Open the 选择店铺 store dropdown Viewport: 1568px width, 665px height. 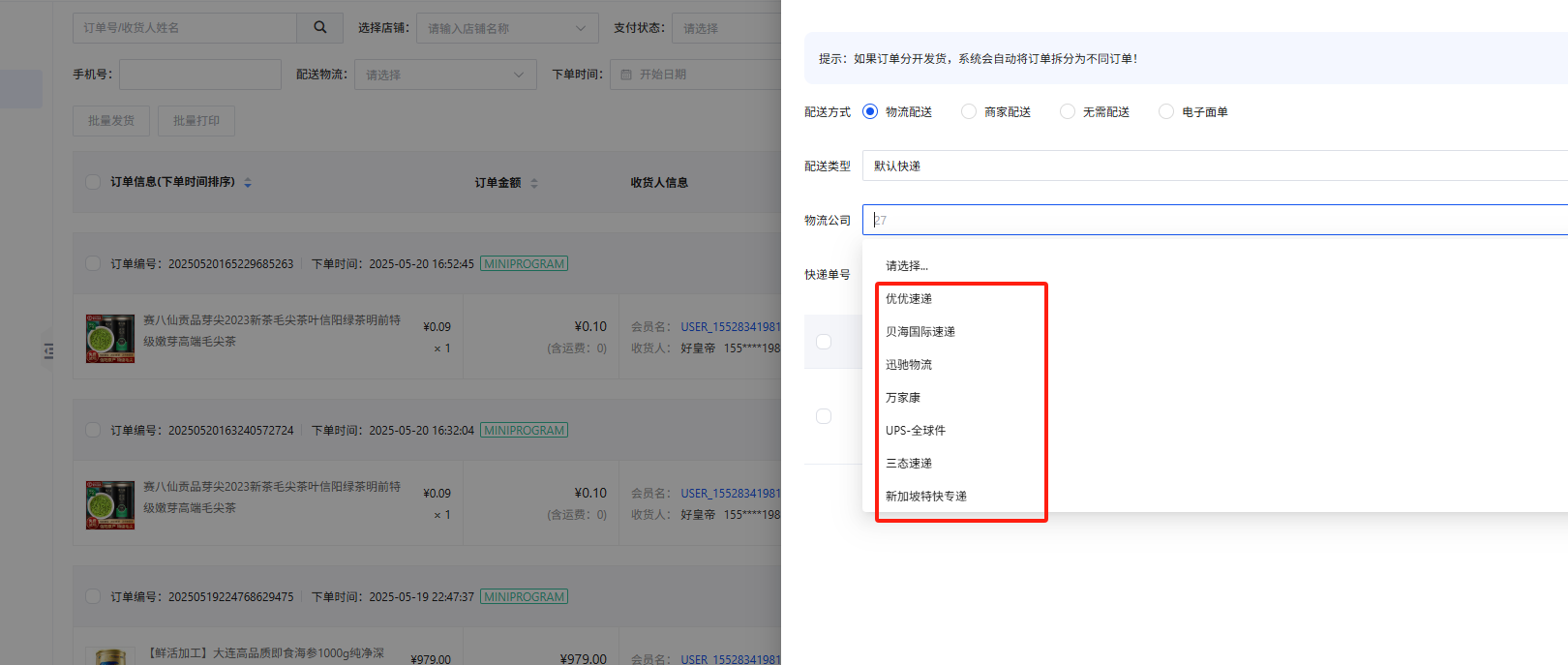[x=507, y=28]
